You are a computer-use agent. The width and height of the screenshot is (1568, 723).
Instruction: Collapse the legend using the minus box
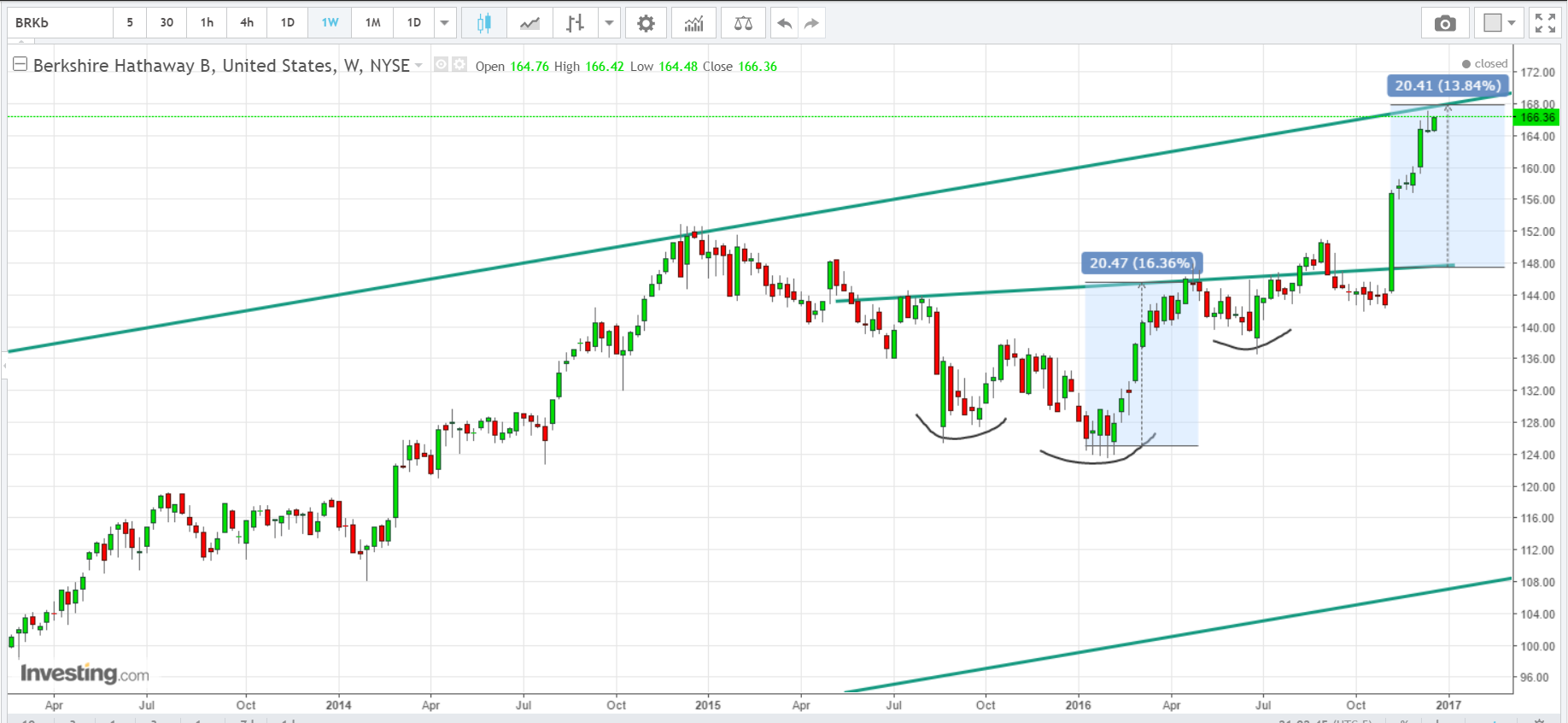tap(20, 64)
